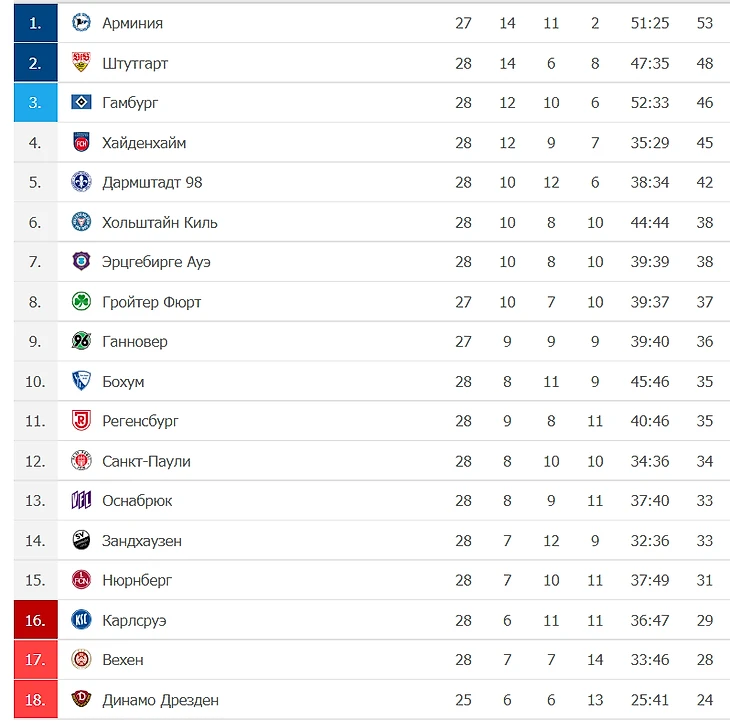730x721 pixels.
Task: Open the Санкт-Паули team link
Action: (x=146, y=461)
